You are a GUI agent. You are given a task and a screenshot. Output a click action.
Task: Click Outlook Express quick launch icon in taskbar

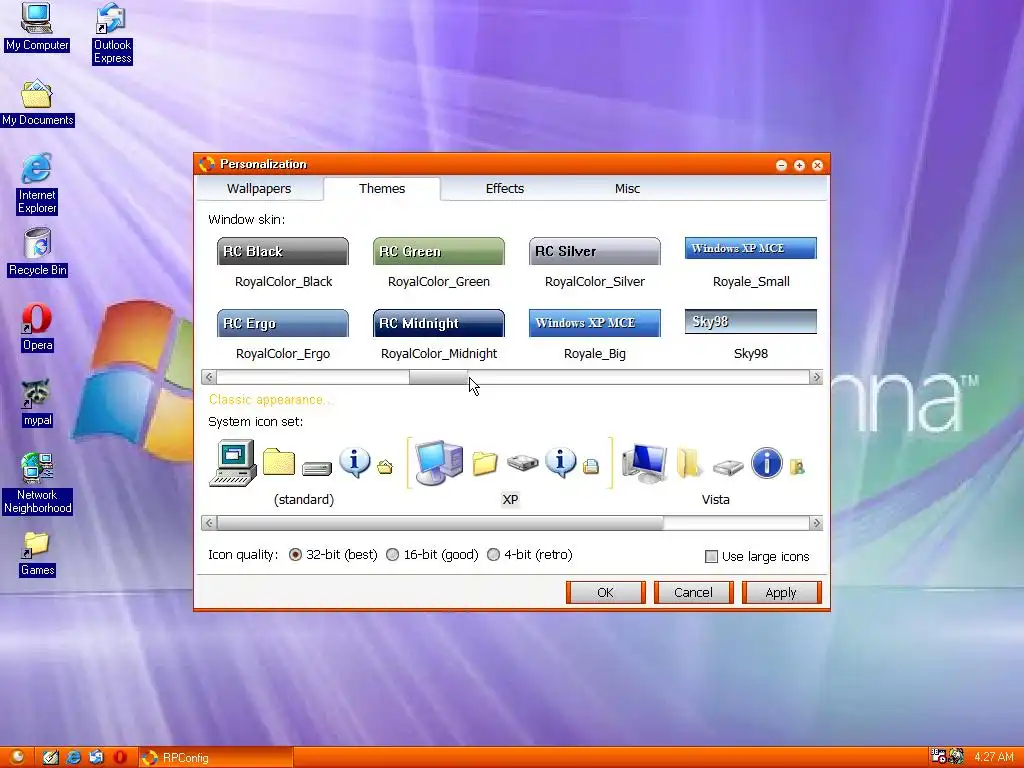coord(97,757)
